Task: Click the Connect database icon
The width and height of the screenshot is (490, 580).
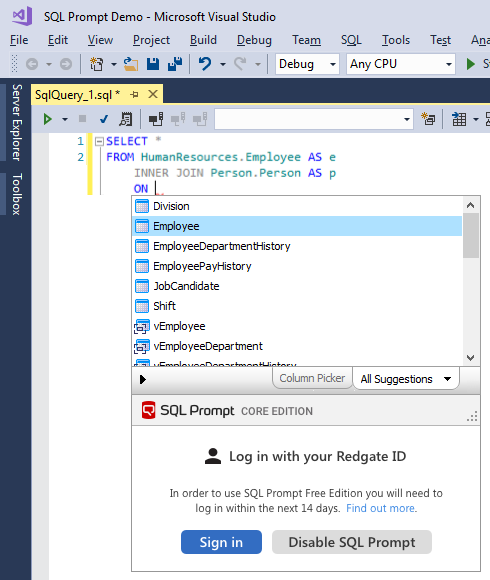Action: 156,119
